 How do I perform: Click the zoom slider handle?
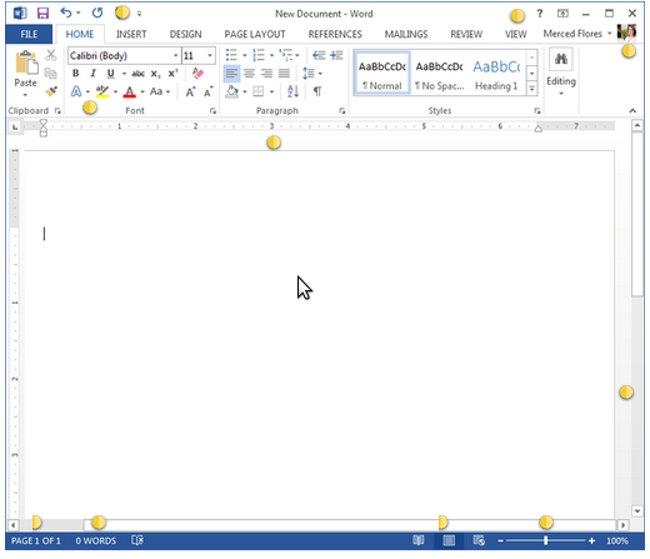click(x=546, y=540)
